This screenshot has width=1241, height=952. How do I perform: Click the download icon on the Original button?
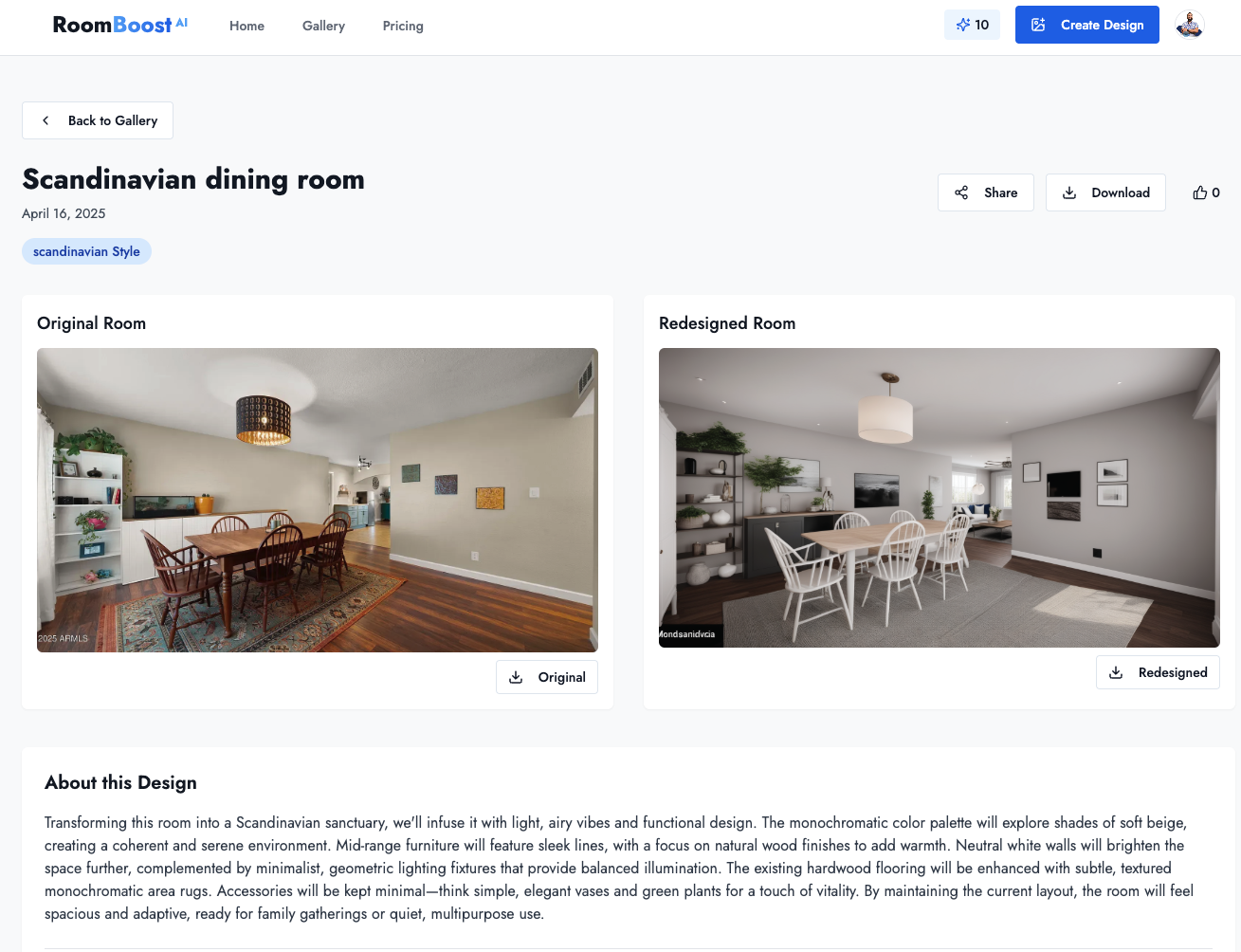coord(516,677)
